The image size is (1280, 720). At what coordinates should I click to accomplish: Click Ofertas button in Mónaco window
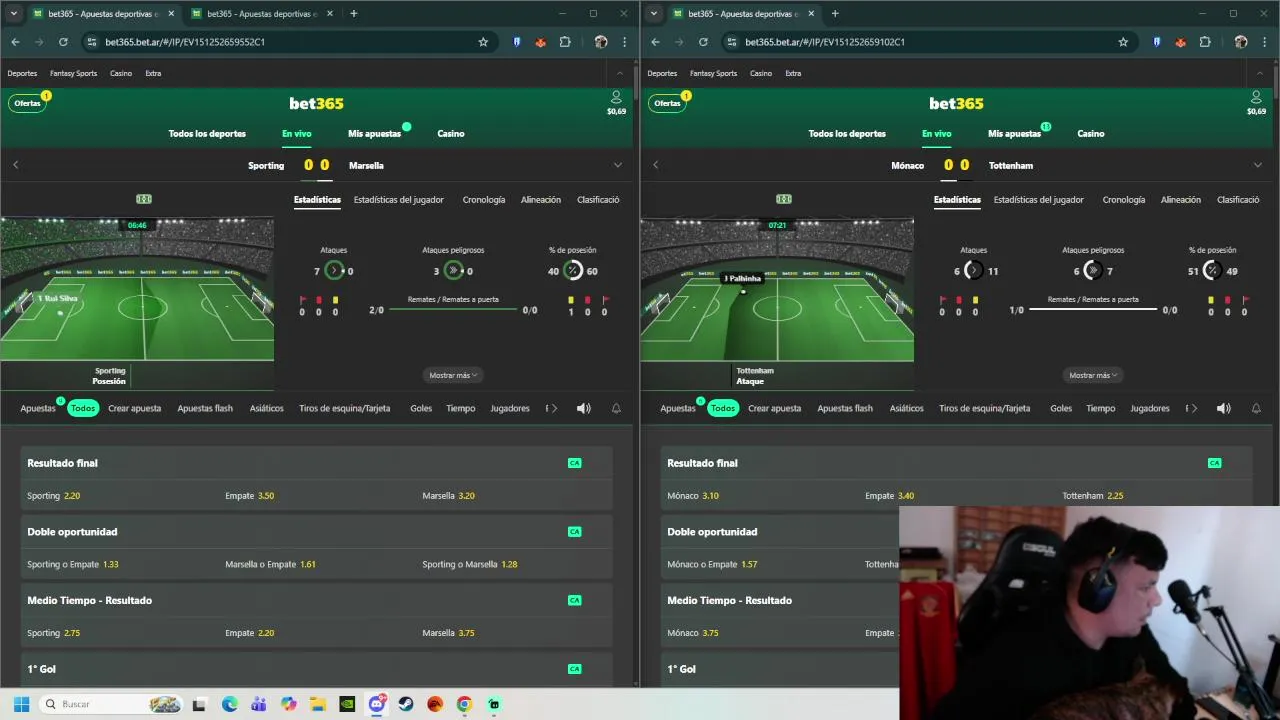[667, 103]
